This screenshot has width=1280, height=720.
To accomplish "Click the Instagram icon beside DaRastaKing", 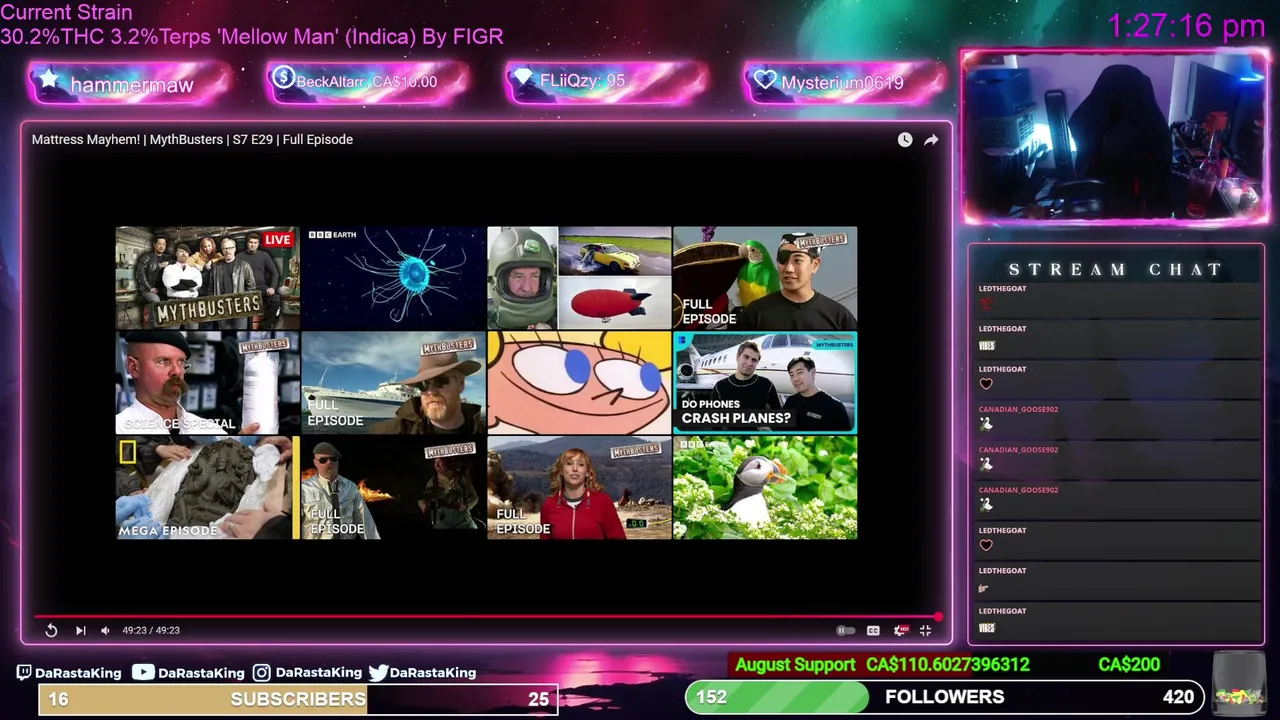I will pos(261,673).
